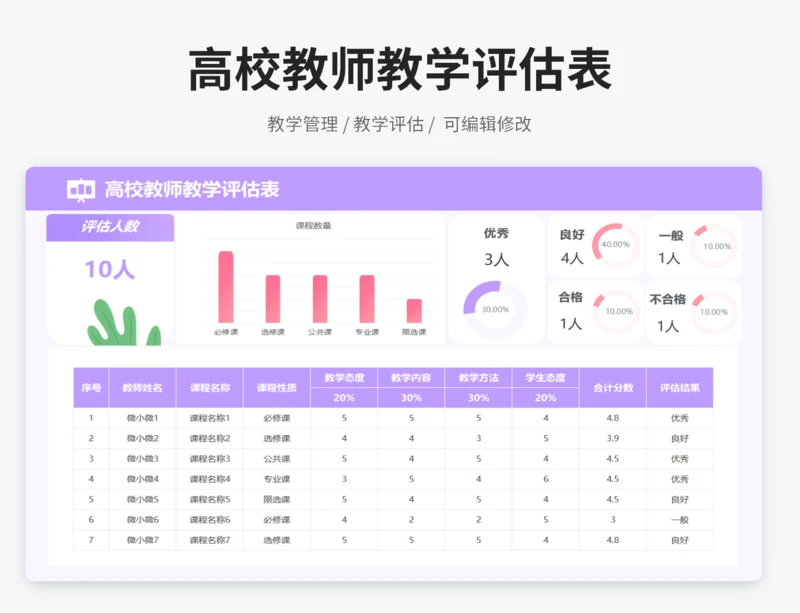Click the 学生态度 column header
The image size is (800, 613).
click(545, 378)
